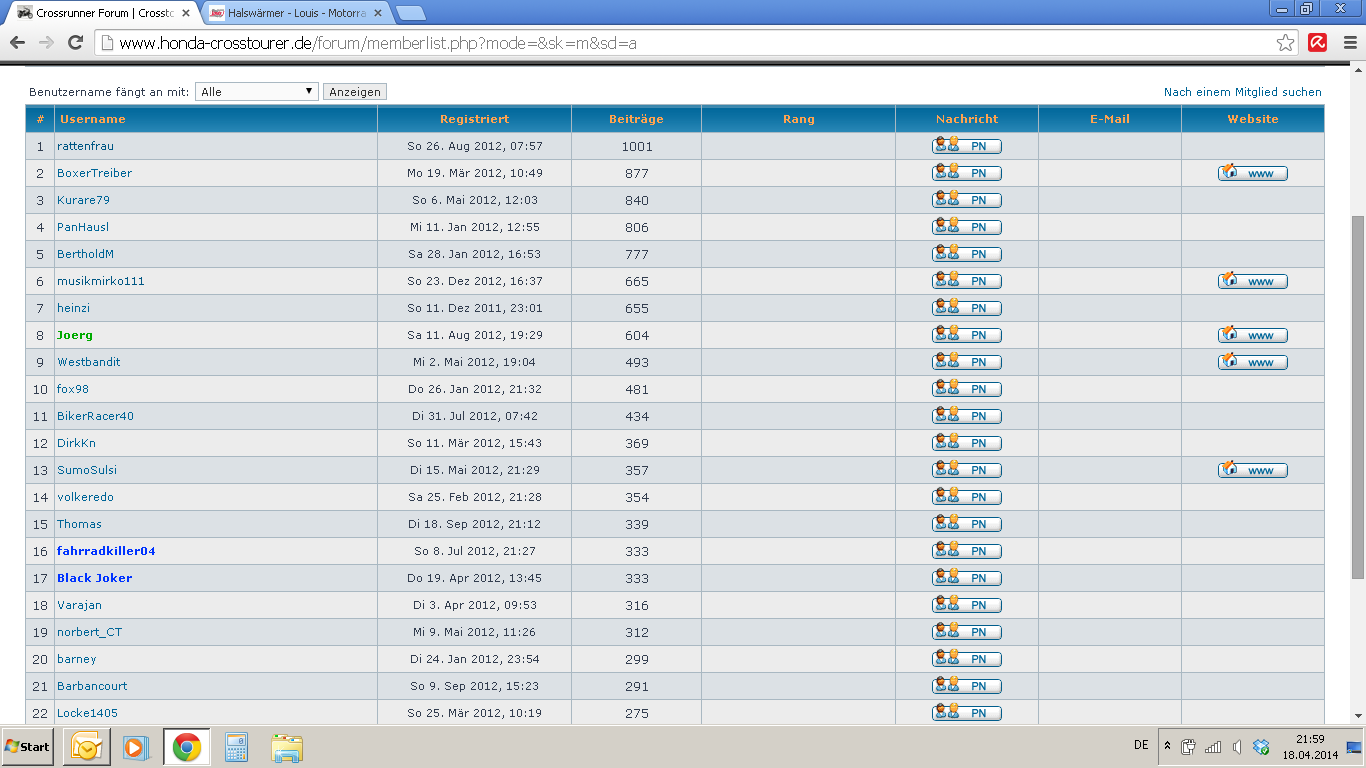Switch to the Halswärmer - Louis tab
The height and width of the screenshot is (768, 1366).
pos(294,14)
